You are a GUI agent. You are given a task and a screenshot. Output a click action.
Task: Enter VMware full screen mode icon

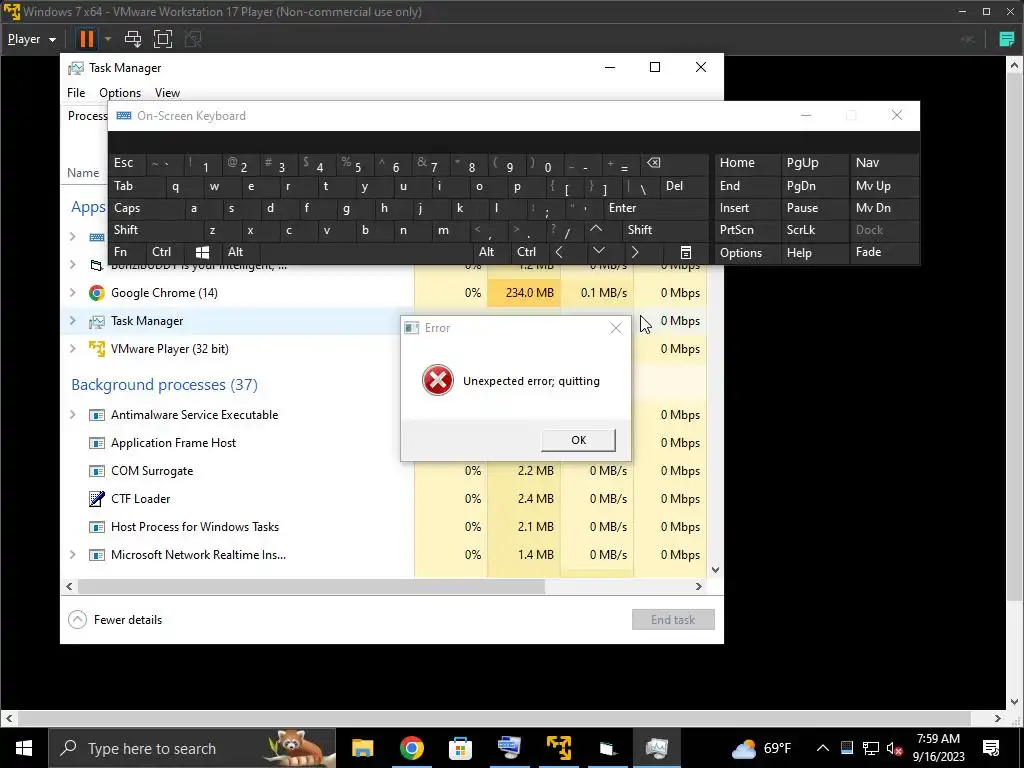point(163,39)
